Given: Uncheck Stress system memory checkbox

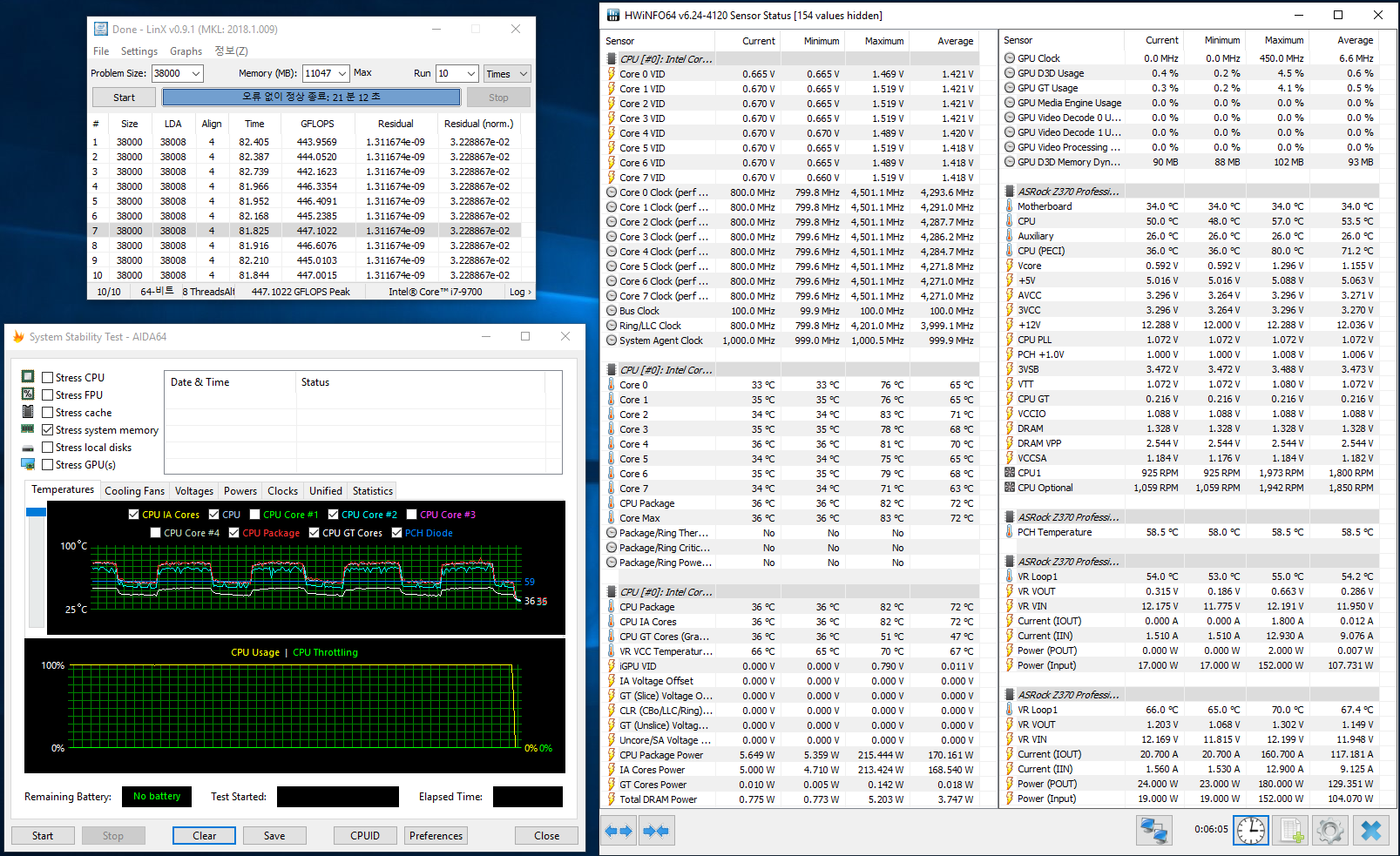Looking at the screenshot, I should coord(48,429).
